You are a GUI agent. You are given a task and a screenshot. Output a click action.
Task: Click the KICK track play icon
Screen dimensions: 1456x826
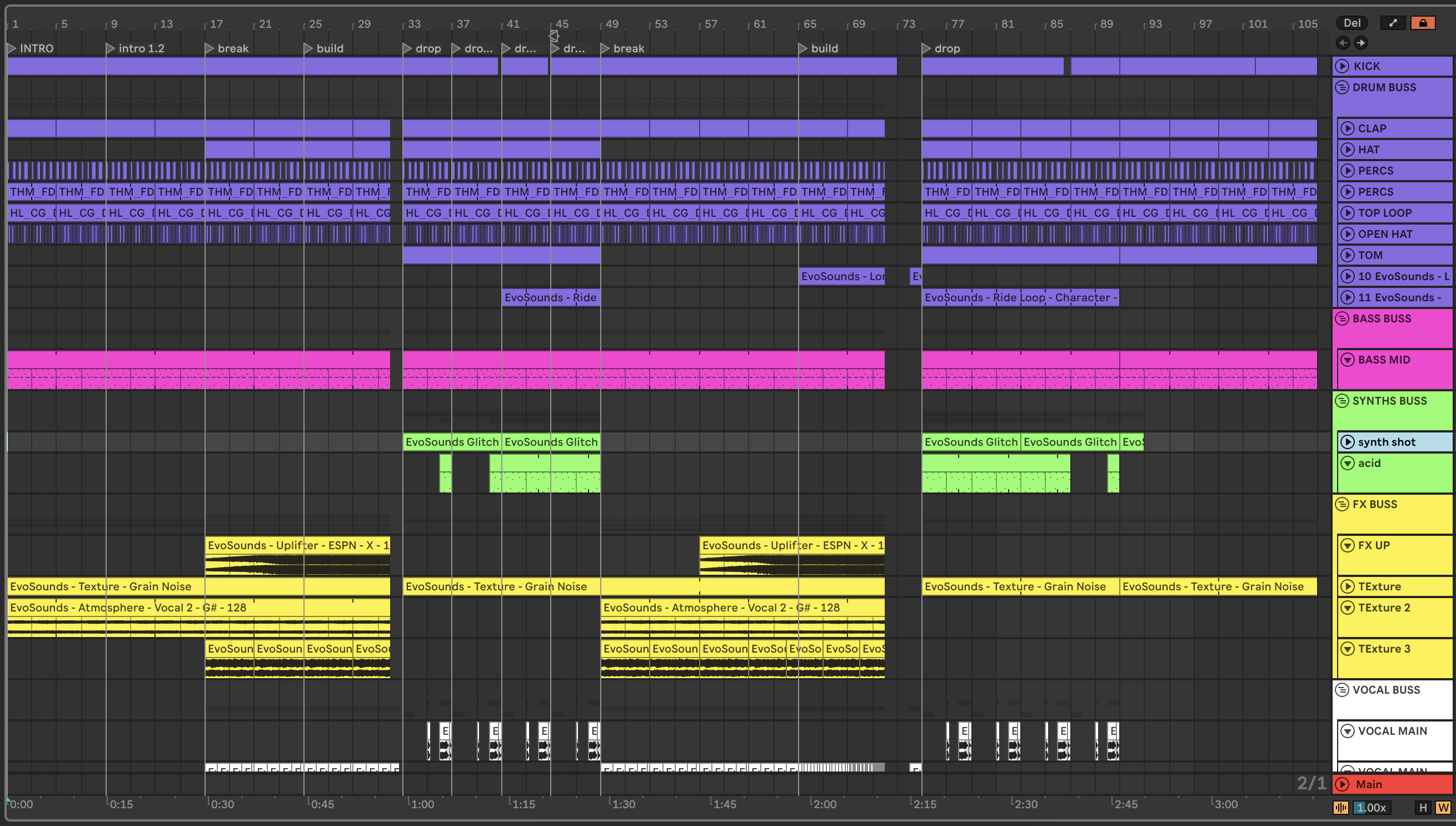[x=1342, y=66]
